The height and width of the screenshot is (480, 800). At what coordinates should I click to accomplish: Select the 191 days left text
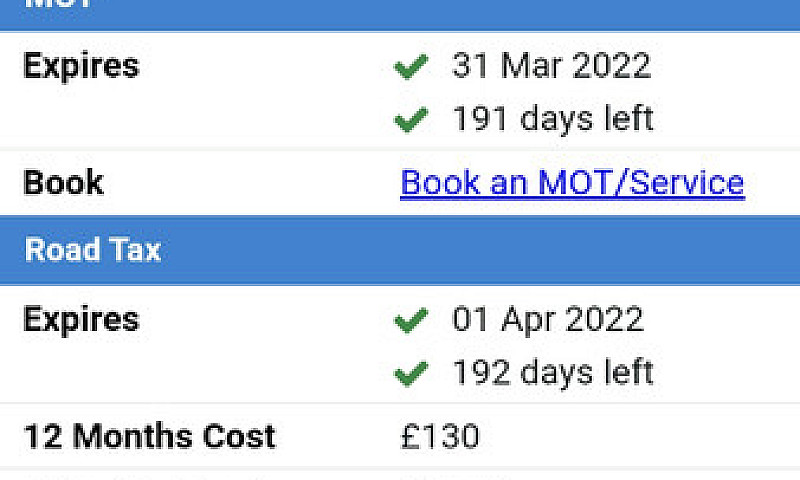click(x=553, y=119)
